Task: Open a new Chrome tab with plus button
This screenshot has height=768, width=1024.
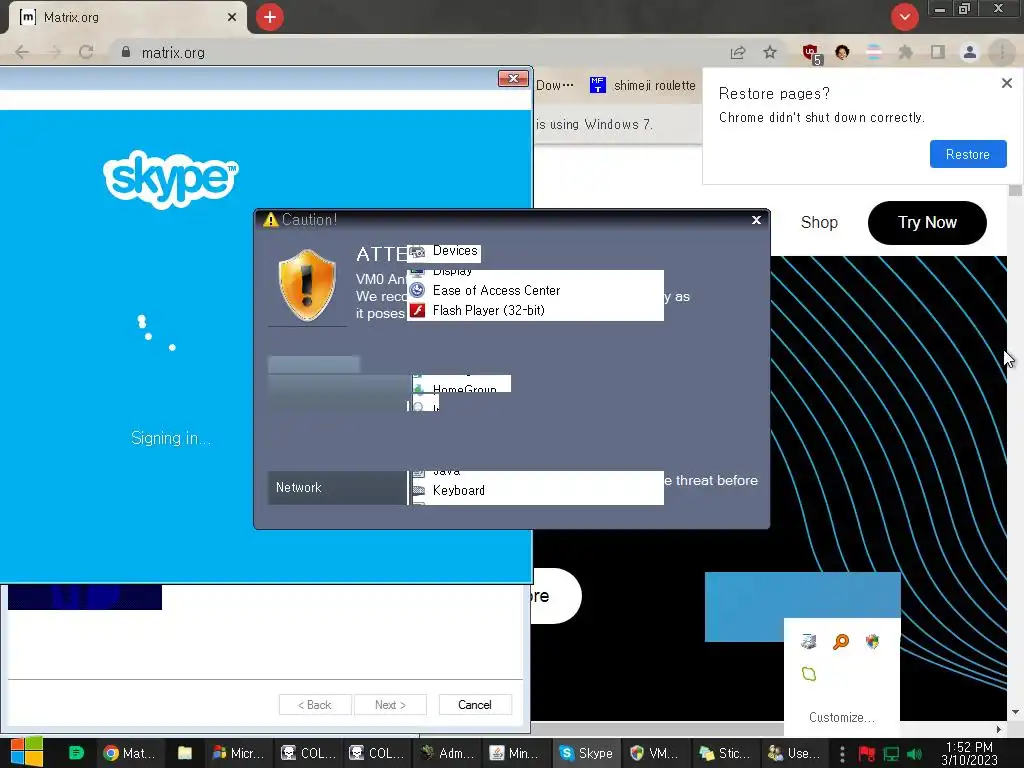Action: 270,17
